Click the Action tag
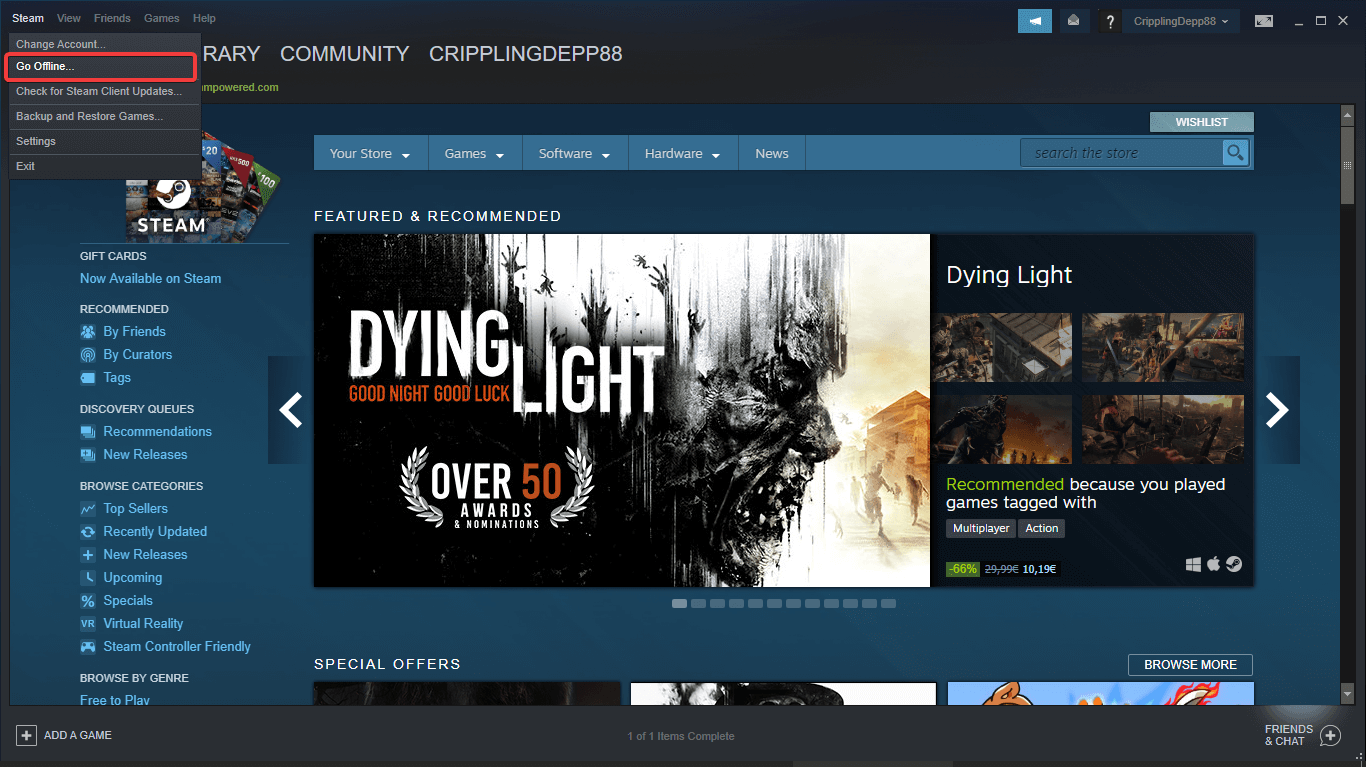 point(1042,528)
